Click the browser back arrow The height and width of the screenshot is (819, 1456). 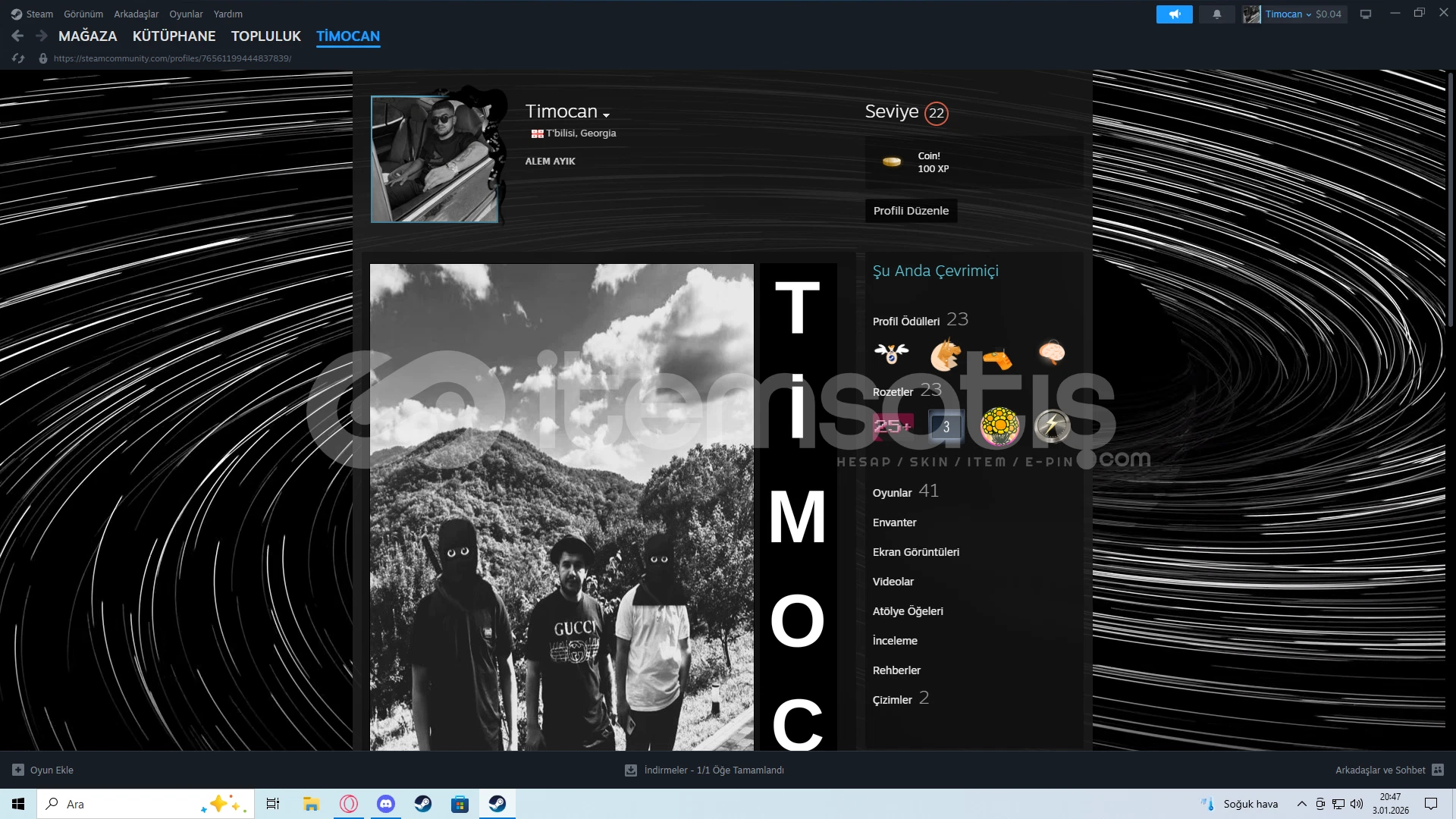tap(17, 36)
